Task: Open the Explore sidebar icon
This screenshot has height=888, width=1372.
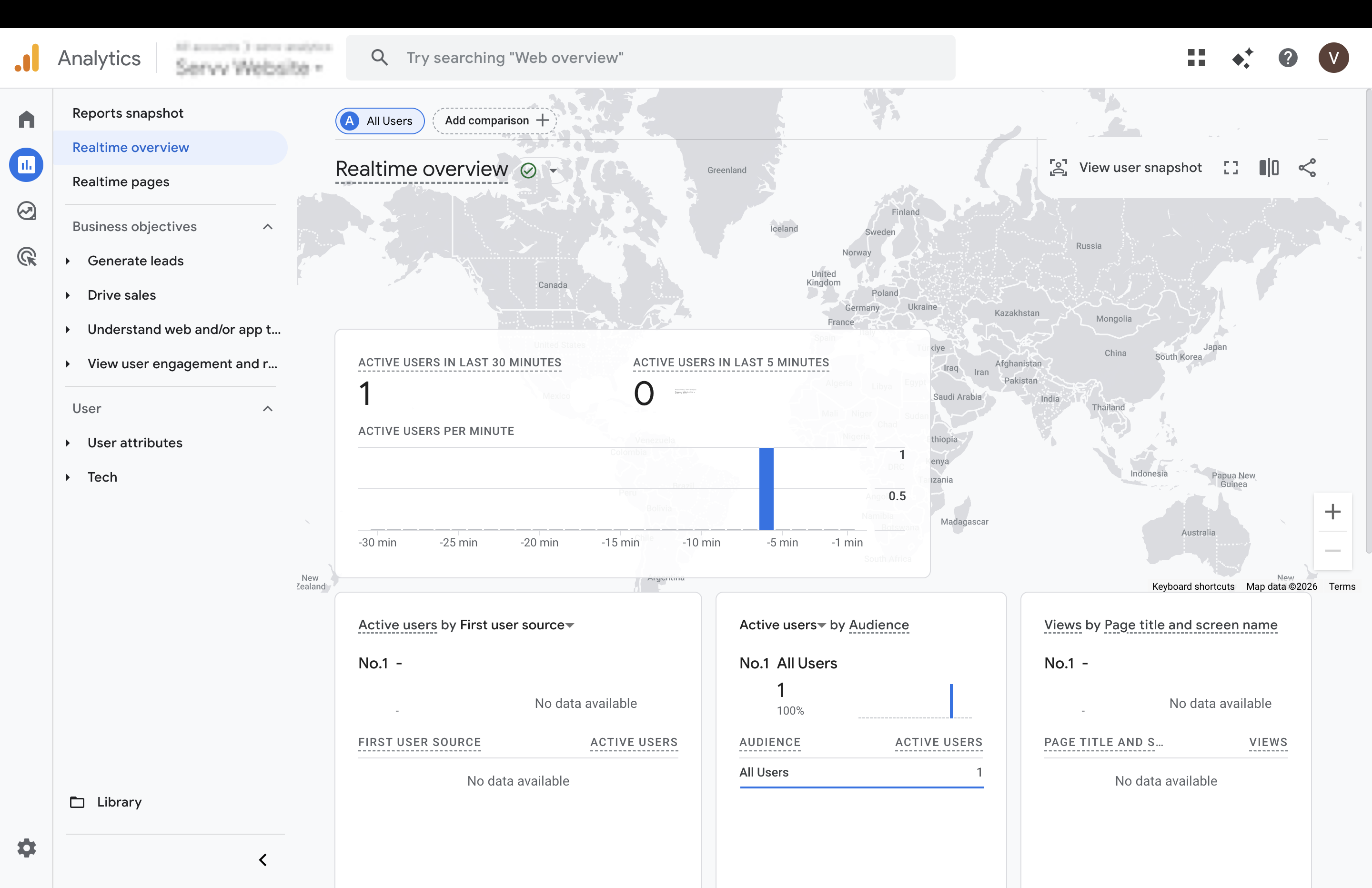Action: (27, 211)
